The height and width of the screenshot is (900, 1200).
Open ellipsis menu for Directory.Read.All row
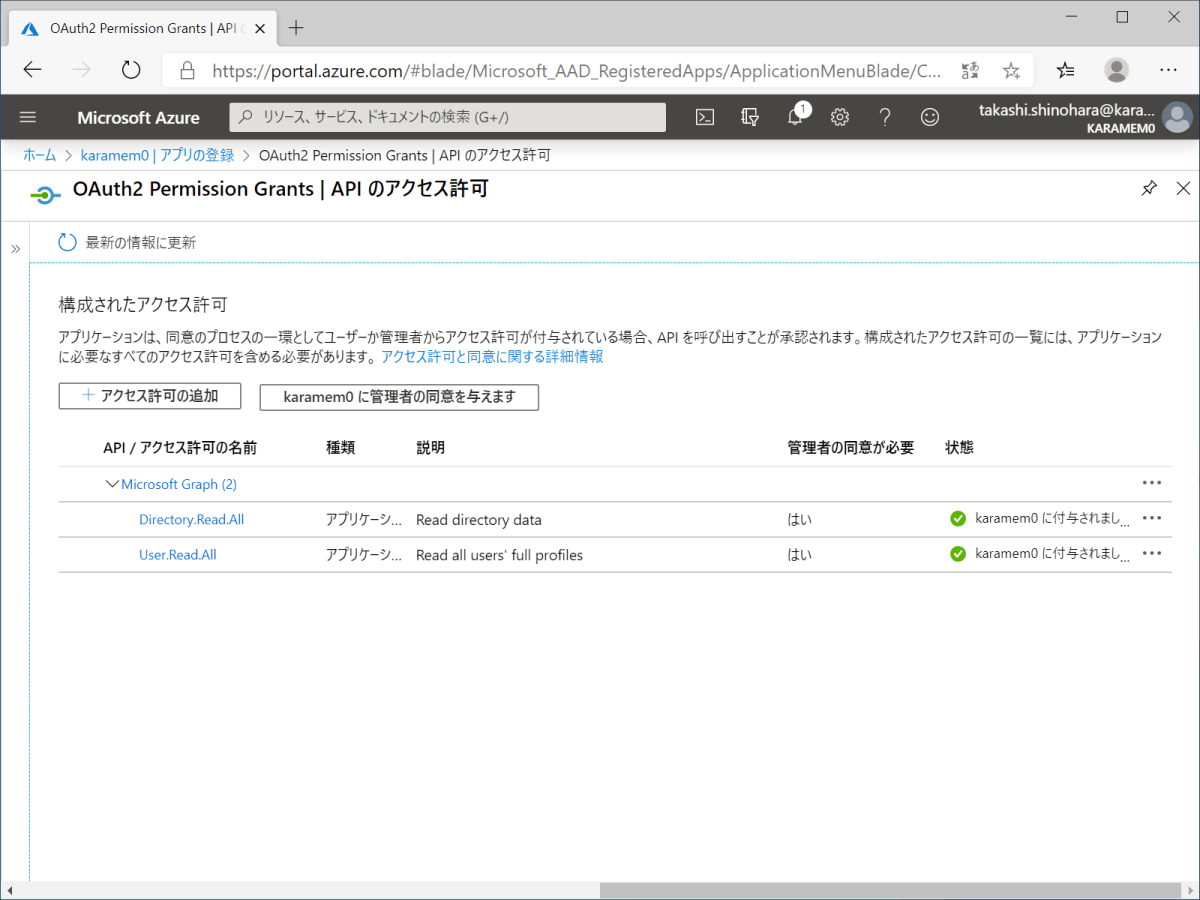click(x=1152, y=518)
